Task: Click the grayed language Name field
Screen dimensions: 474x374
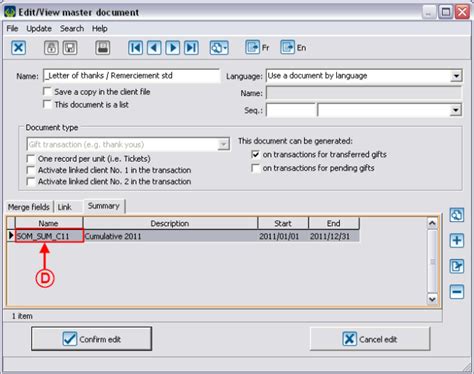Action: (364, 93)
